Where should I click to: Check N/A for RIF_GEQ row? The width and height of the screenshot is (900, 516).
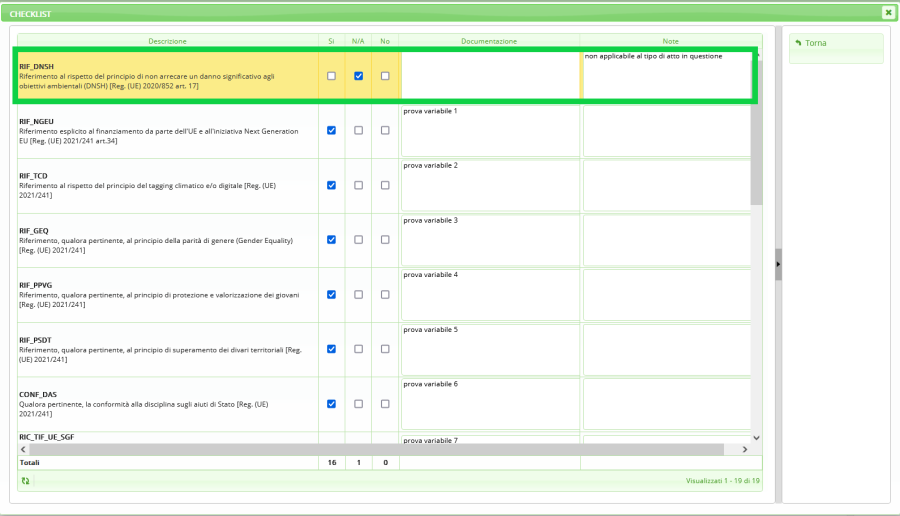point(358,240)
